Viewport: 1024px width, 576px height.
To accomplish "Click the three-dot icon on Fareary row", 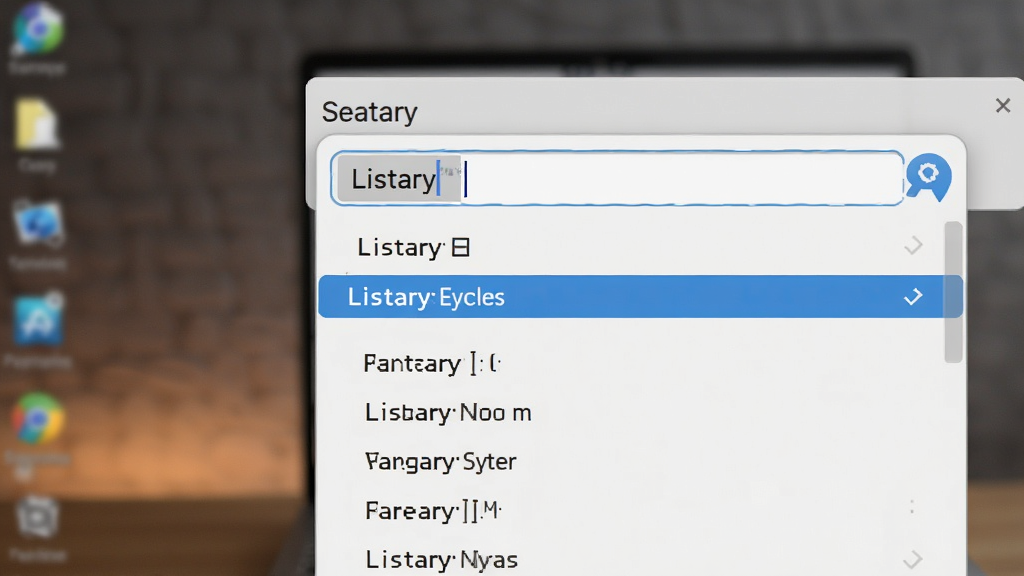I will [912, 507].
